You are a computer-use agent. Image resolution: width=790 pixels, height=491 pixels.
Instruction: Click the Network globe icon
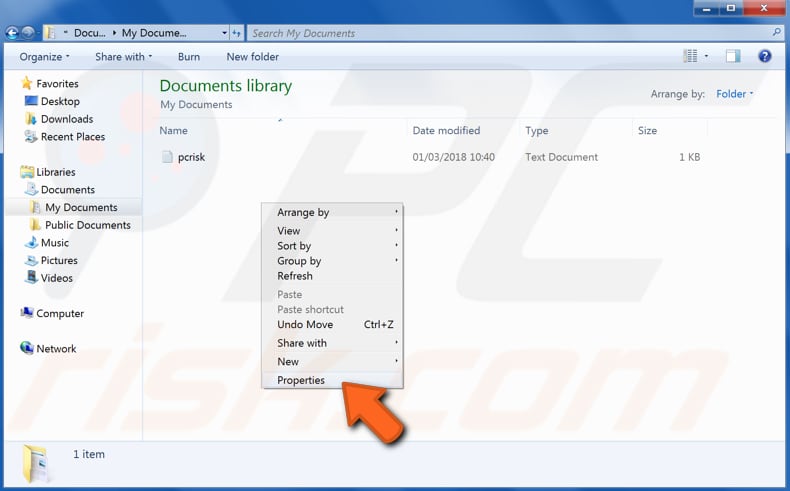(27, 347)
